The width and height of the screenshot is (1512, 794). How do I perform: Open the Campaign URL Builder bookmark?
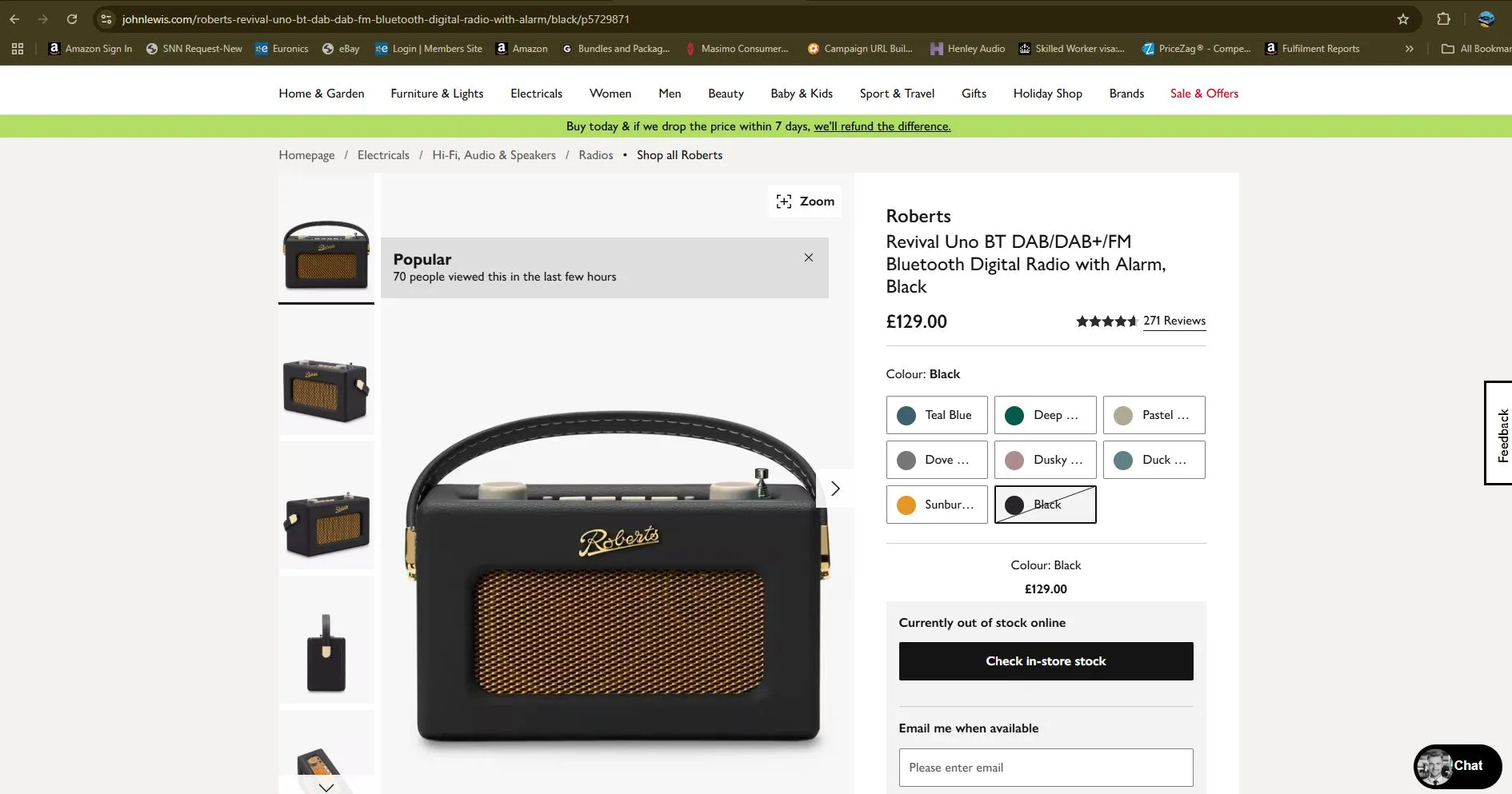[860, 49]
